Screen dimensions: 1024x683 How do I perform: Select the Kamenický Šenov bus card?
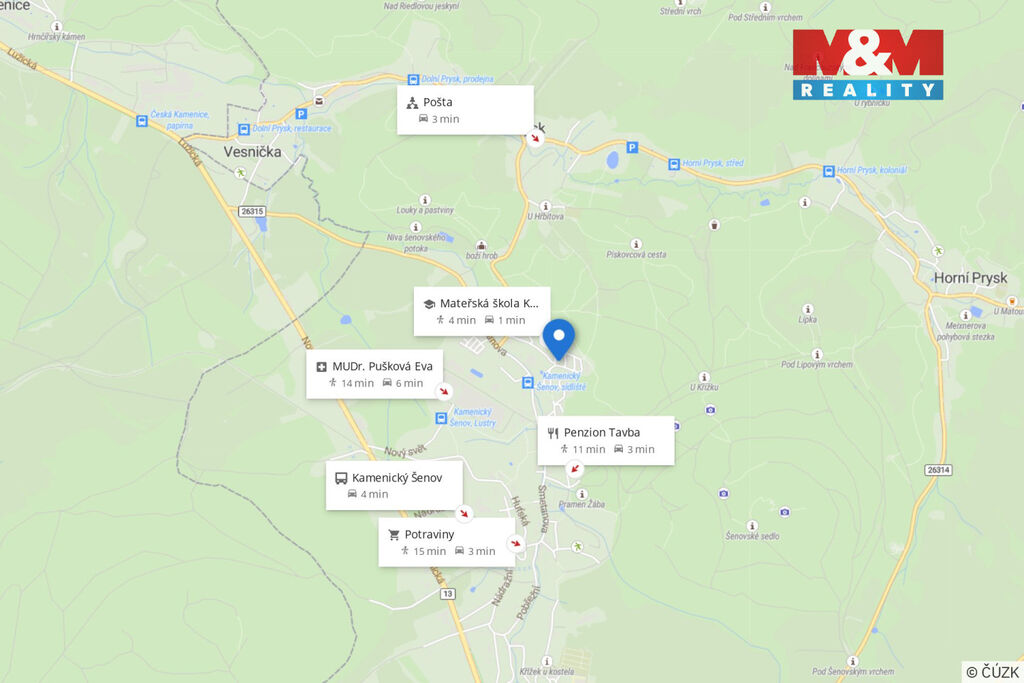coord(394,485)
